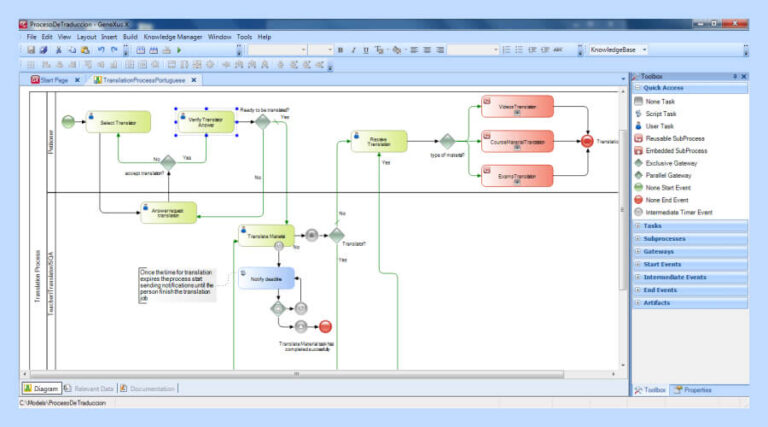Select the Parallel Gateway tool

pyautogui.click(x=667, y=175)
